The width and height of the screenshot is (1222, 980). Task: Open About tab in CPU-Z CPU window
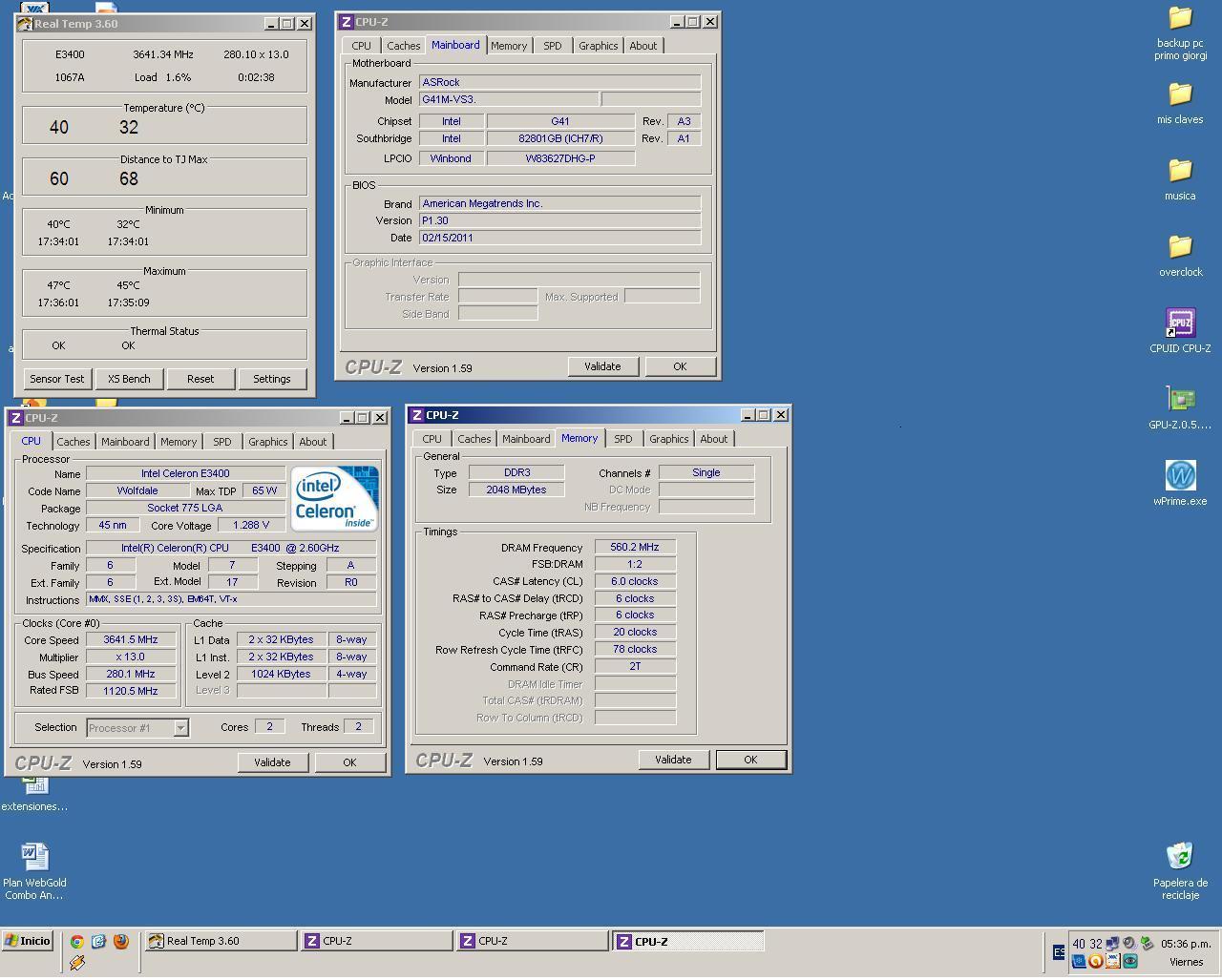(313, 442)
